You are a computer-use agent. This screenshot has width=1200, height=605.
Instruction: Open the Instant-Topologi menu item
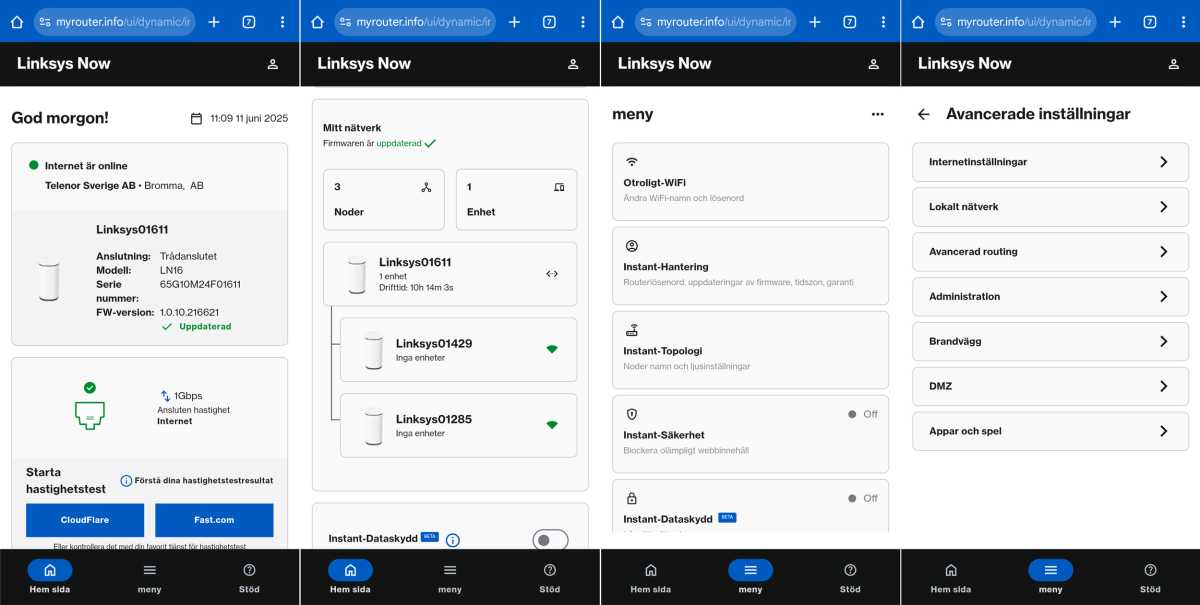(749, 349)
